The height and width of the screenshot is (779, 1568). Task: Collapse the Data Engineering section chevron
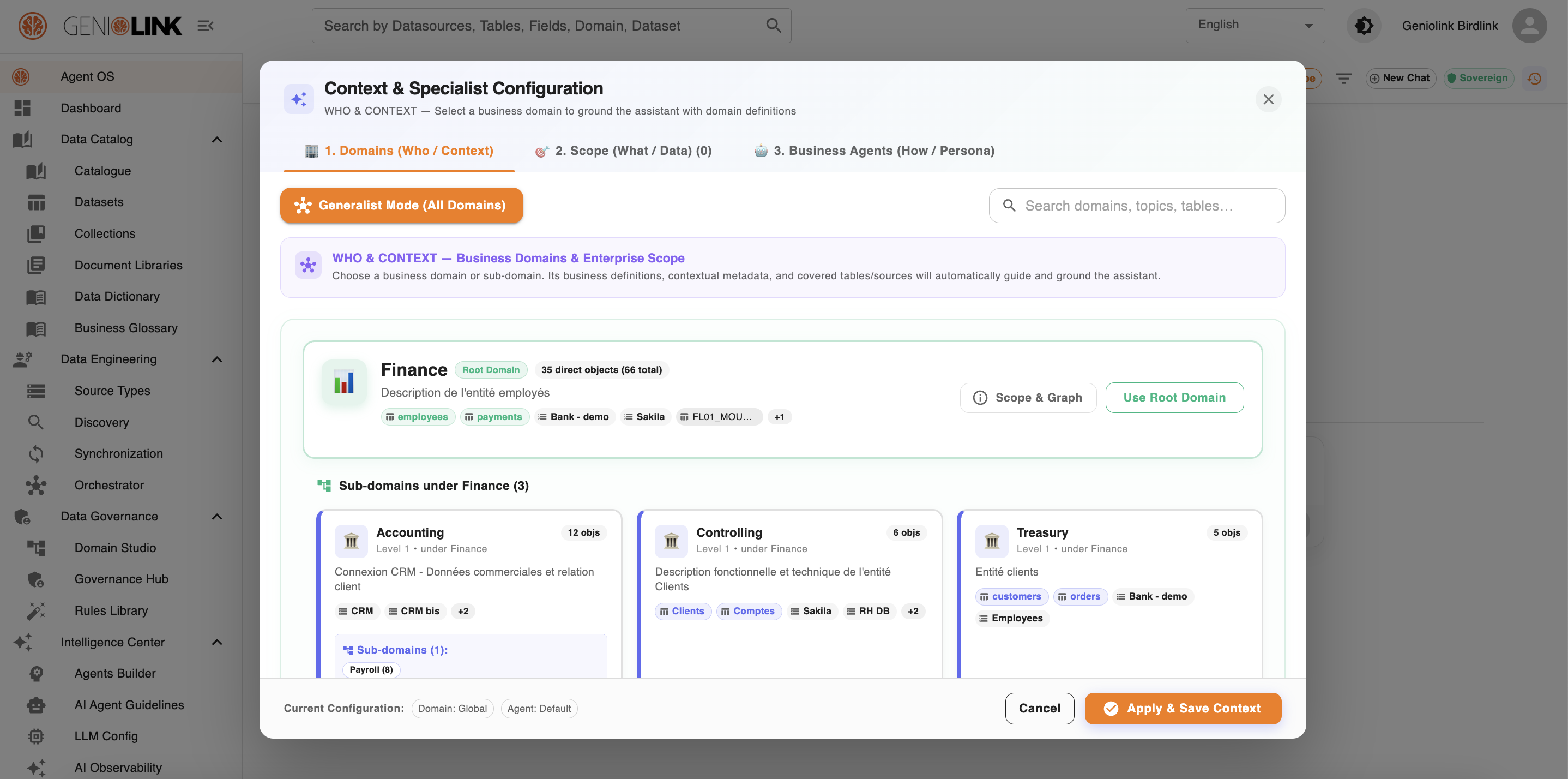point(216,359)
